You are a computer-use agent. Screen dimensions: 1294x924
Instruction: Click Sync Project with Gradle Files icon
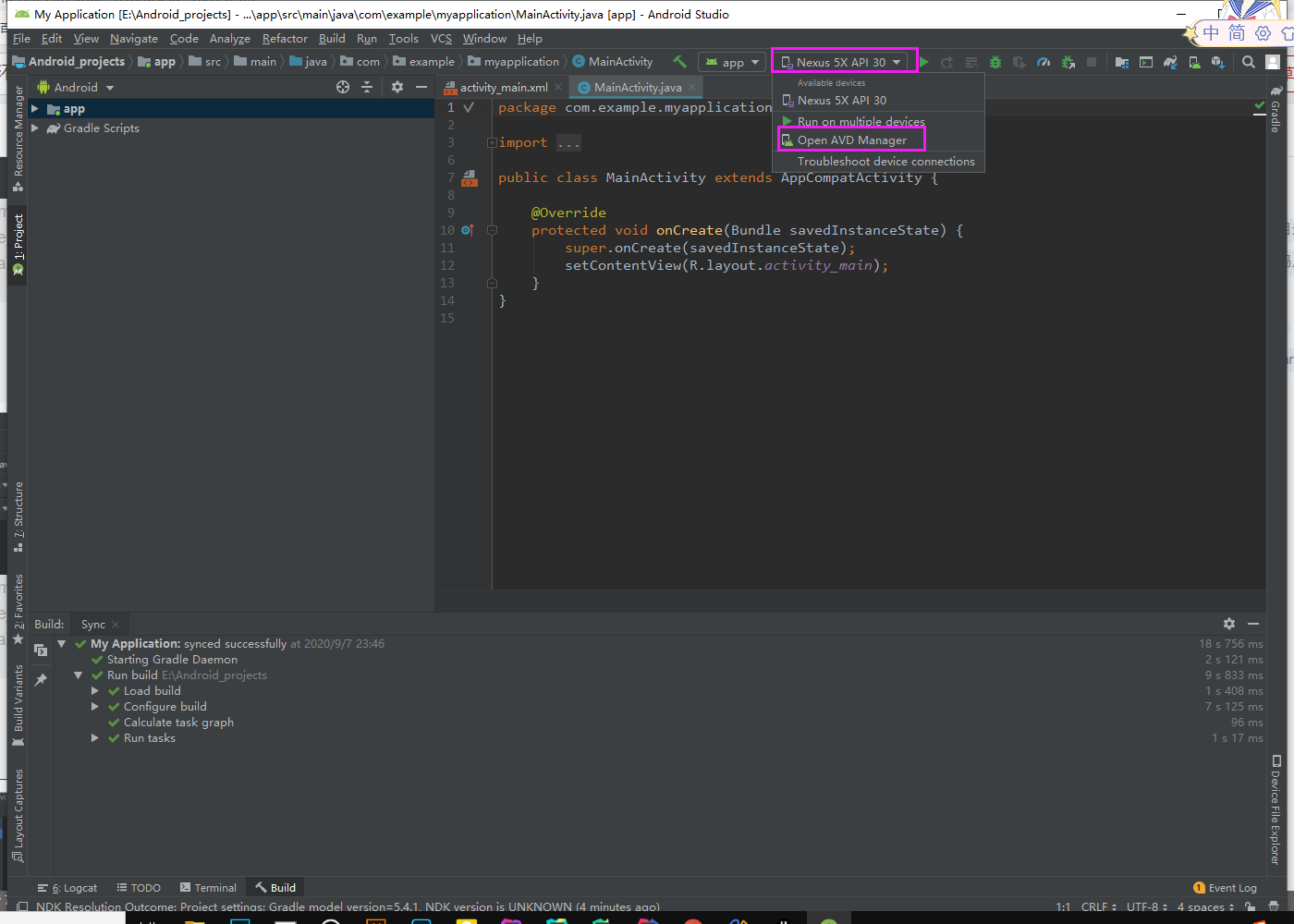click(x=1170, y=62)
